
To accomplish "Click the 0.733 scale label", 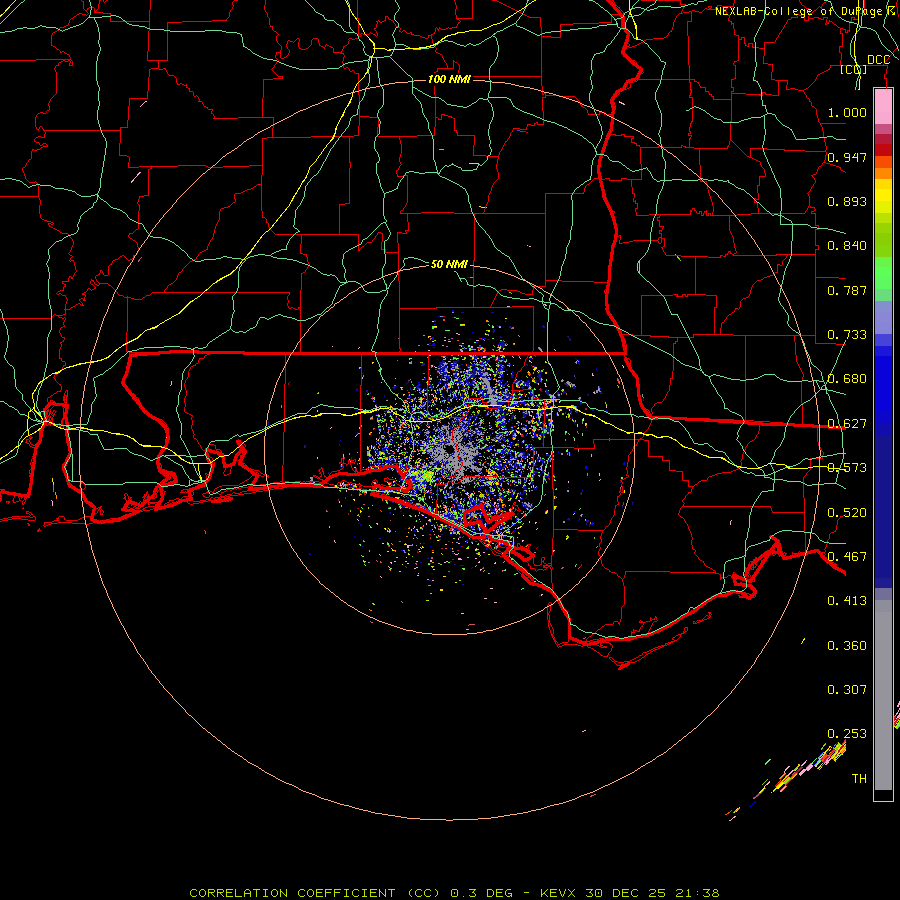I will click(847, 335).
